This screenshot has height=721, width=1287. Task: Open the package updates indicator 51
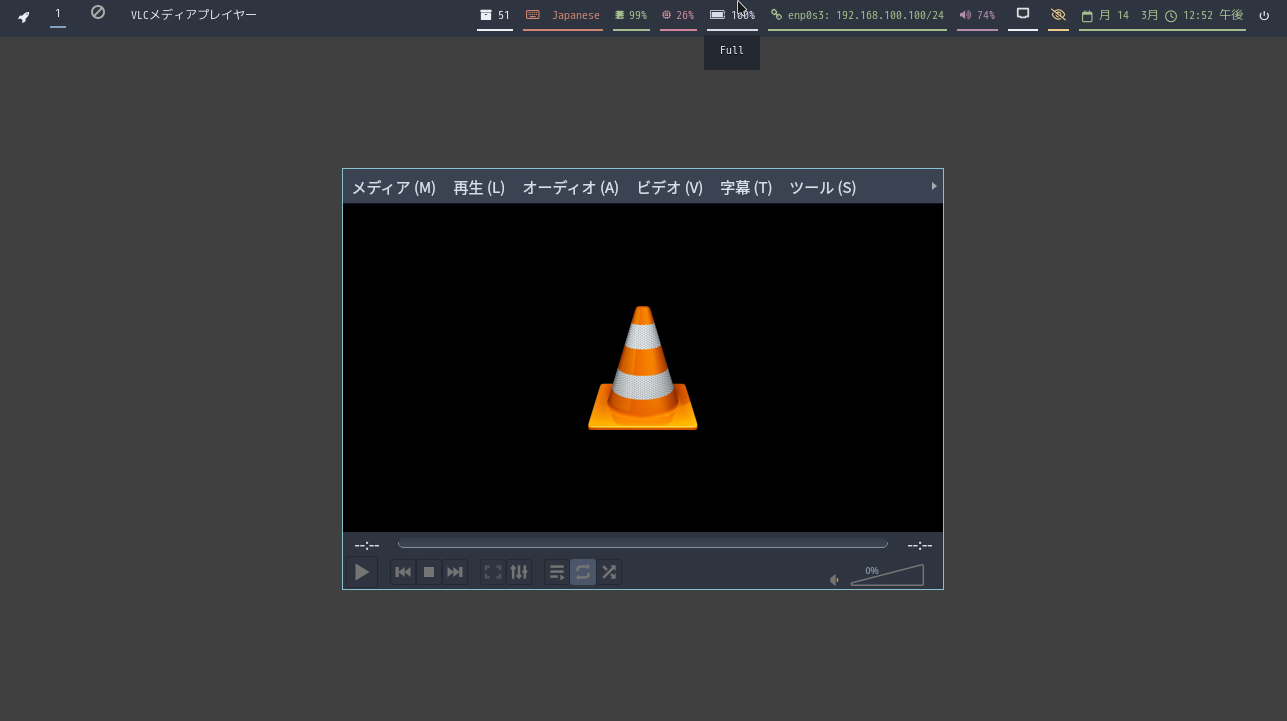(495, 15)
